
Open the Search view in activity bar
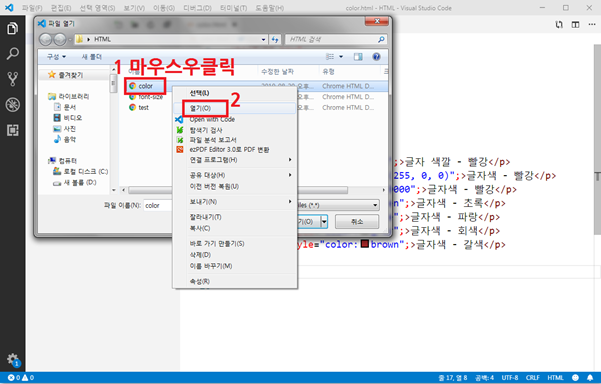12,54
